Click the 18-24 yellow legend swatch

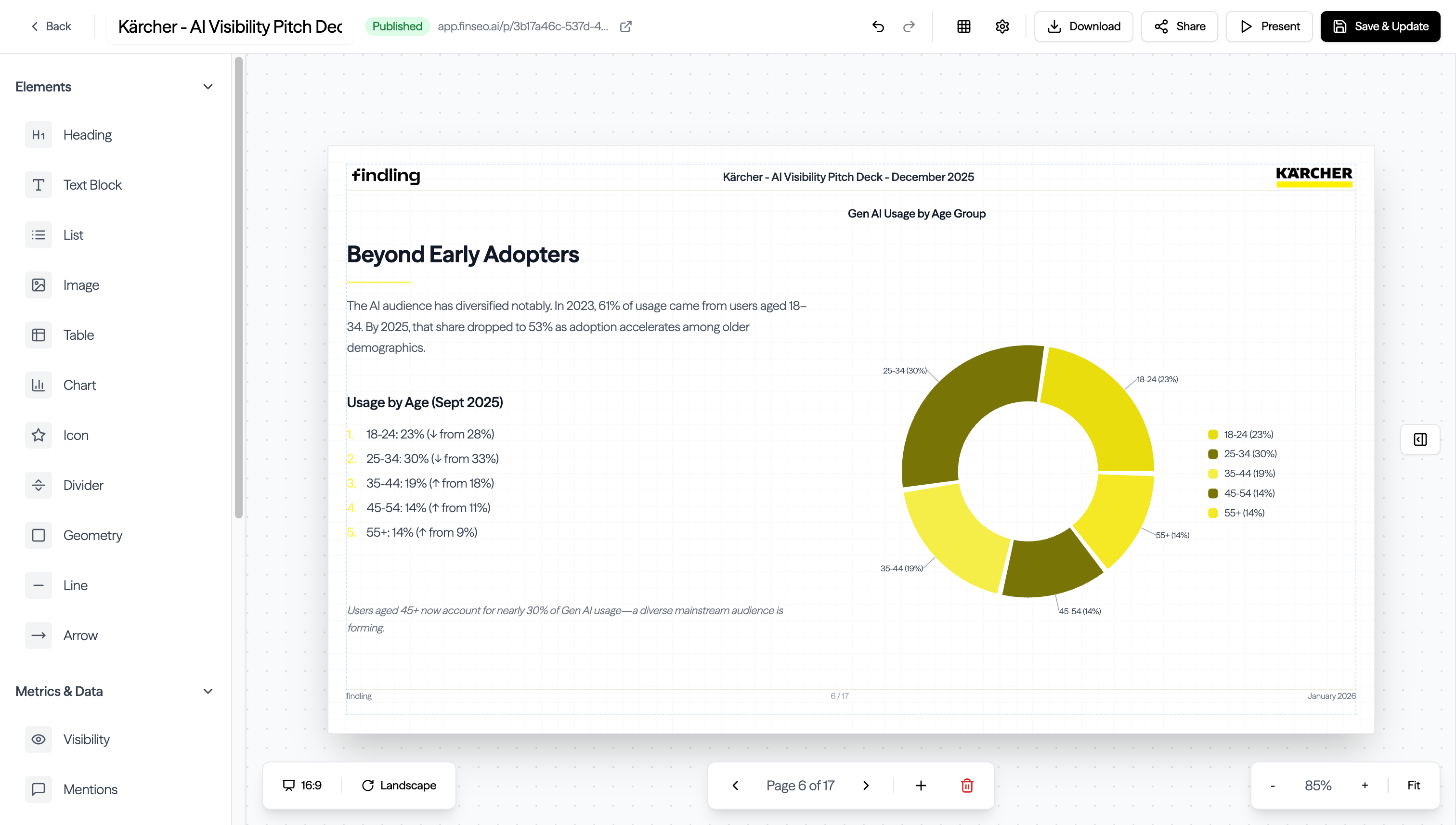click(1213, 435)
